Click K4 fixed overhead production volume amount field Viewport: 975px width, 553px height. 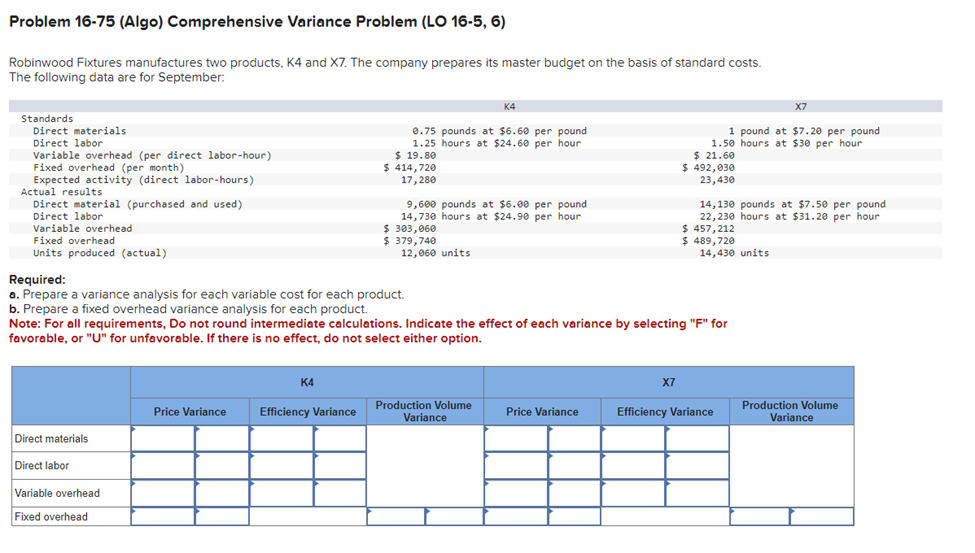(396, 516)
